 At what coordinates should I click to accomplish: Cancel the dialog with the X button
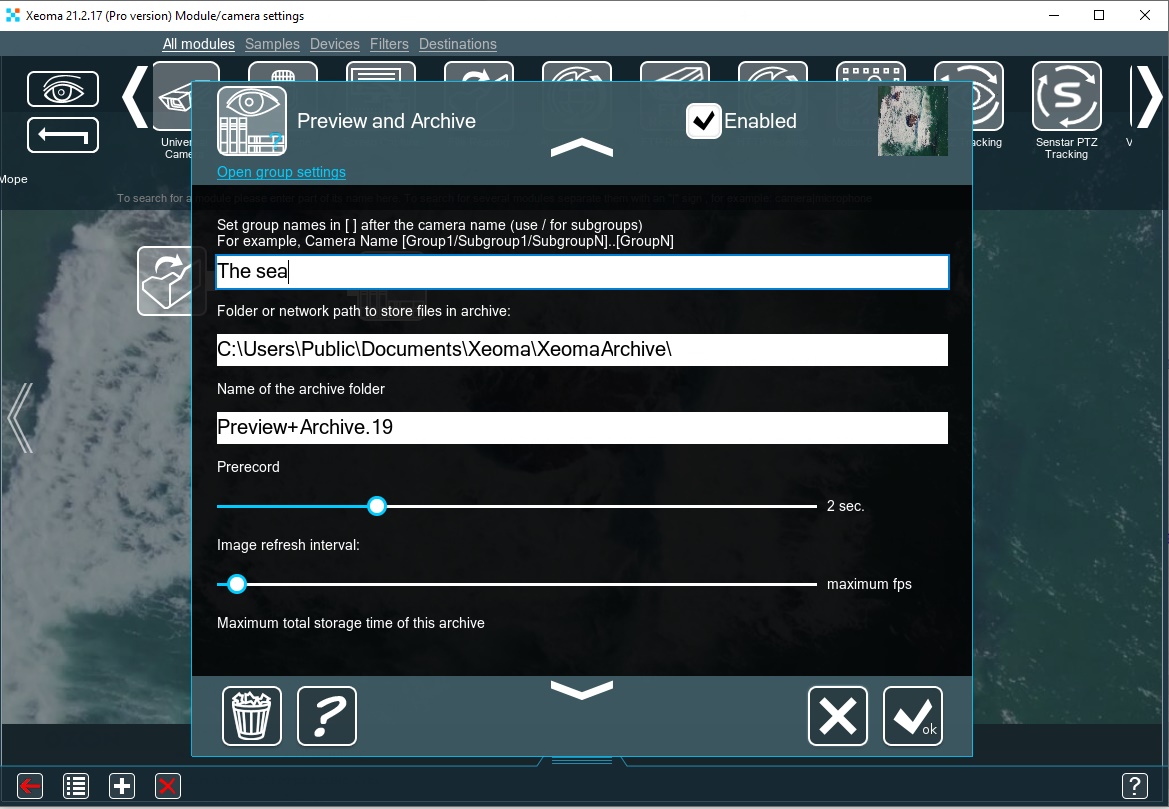click(x=838, y=716)
